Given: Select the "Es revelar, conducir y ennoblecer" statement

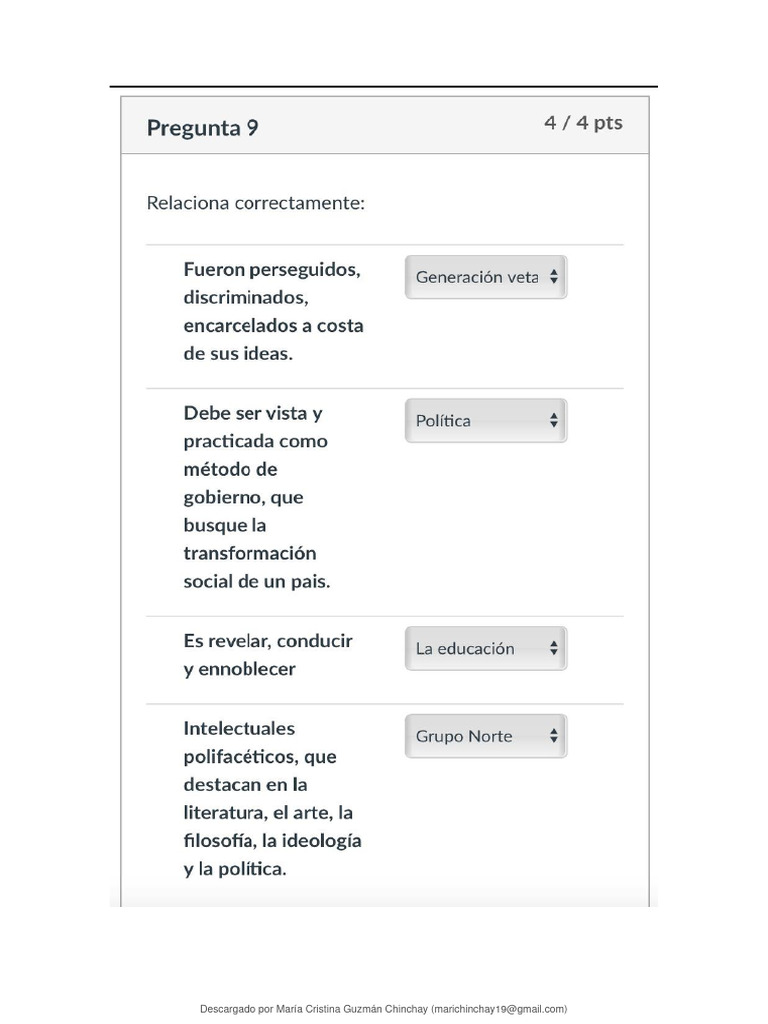Looking at the screenshot, I should tap(268, 654).
